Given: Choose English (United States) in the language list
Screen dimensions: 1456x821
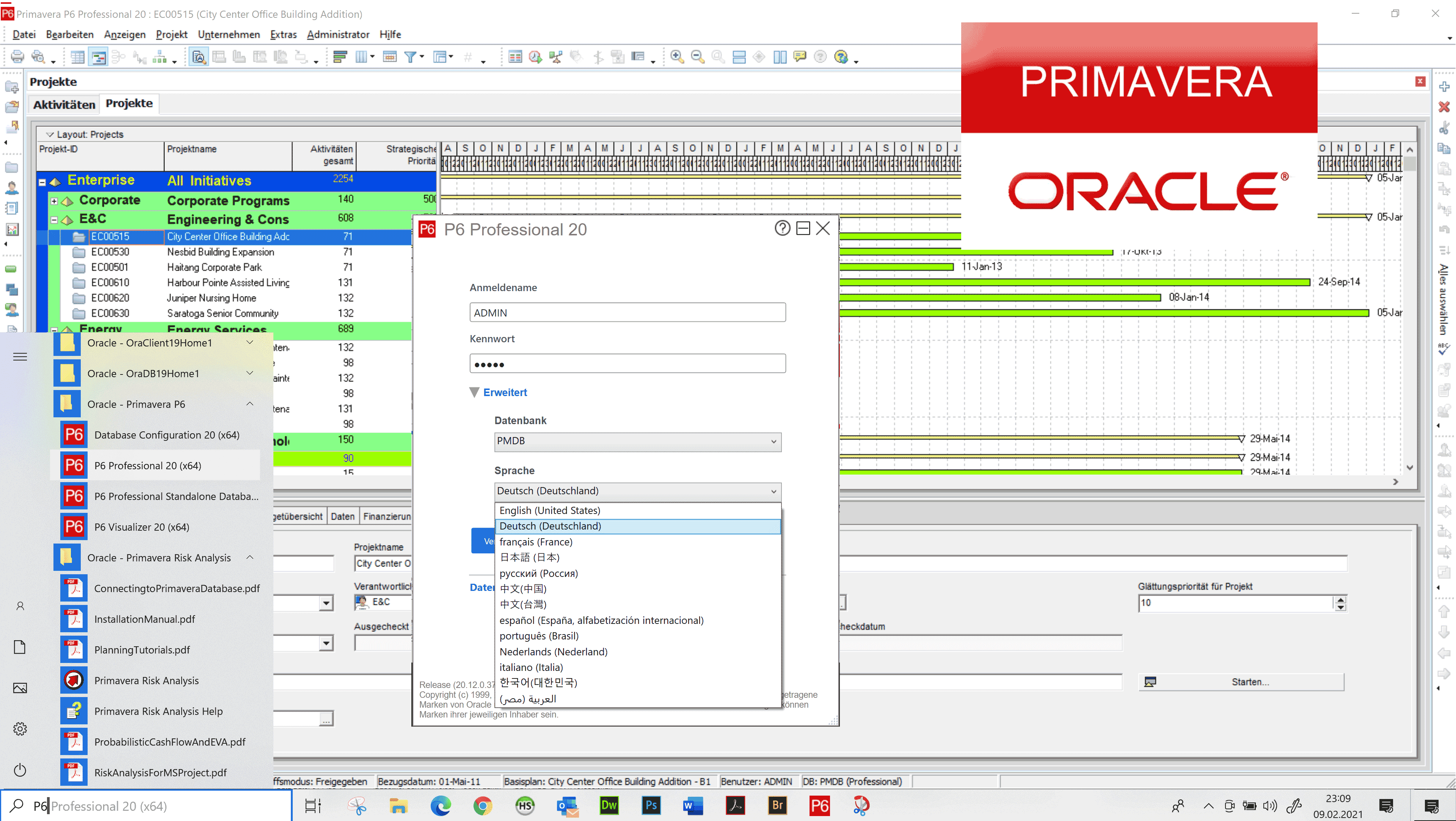Looking at the screenshot, I should pos(549,510).
